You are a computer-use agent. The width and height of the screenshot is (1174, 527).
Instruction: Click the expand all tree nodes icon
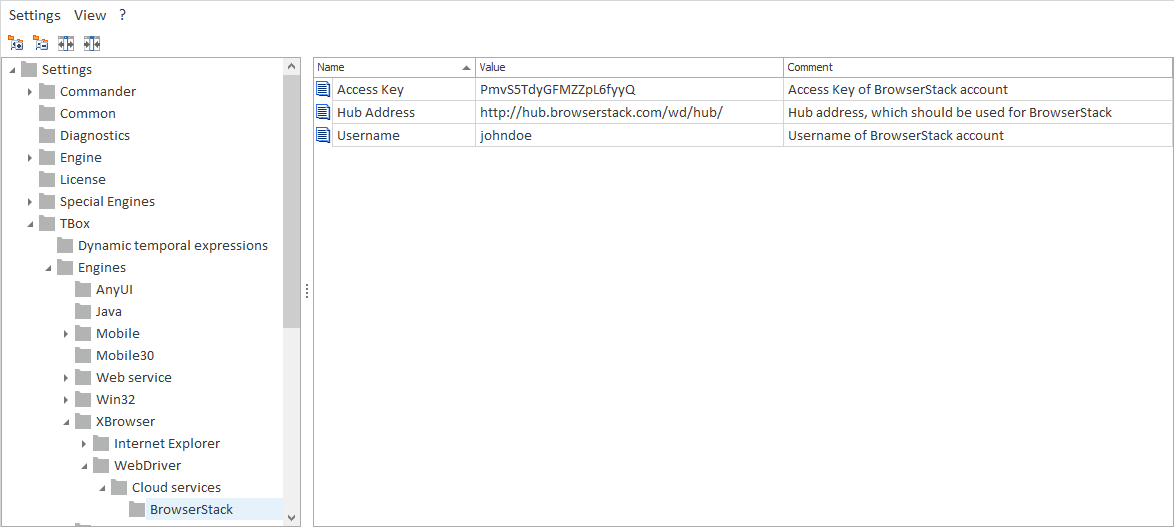(15, 43)
